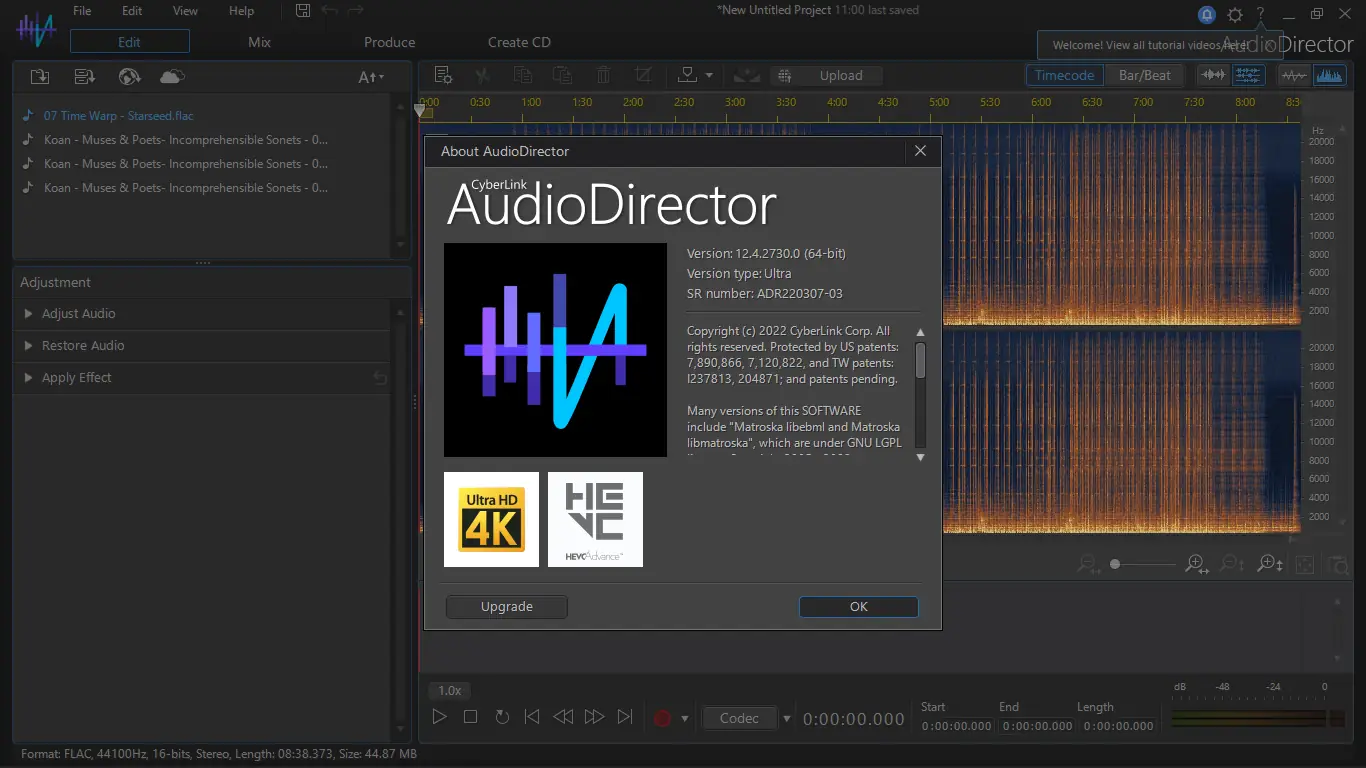Click the red Record button

pyautogui.click(x=661, y=718)
